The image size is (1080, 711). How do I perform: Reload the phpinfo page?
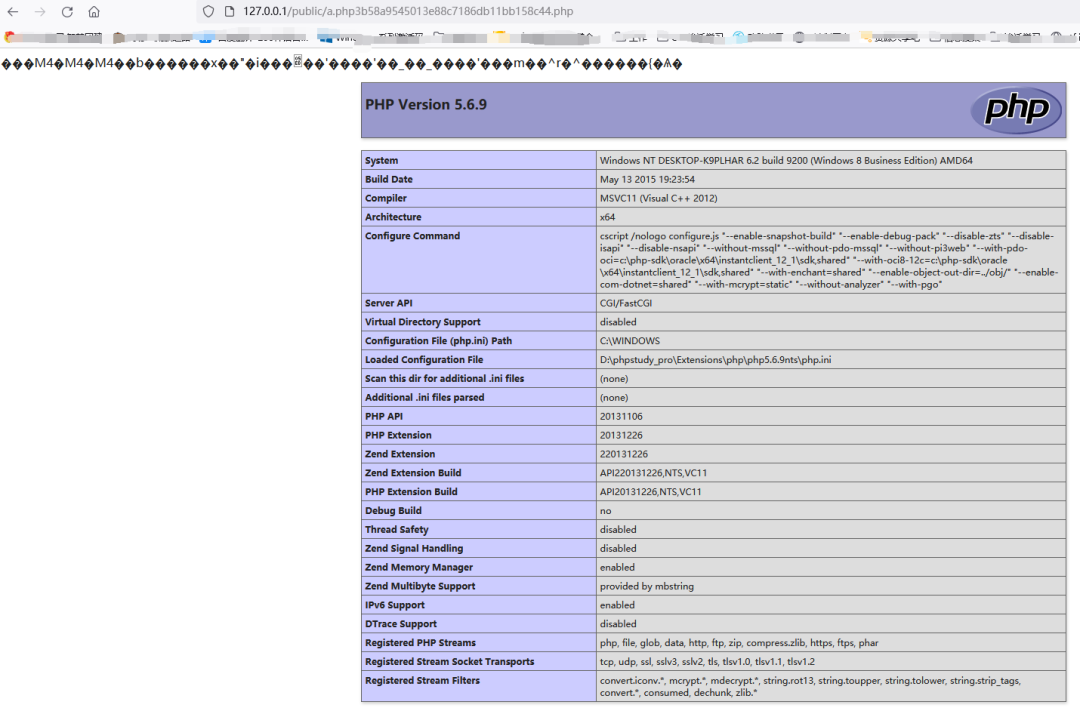tap(67, 12)
